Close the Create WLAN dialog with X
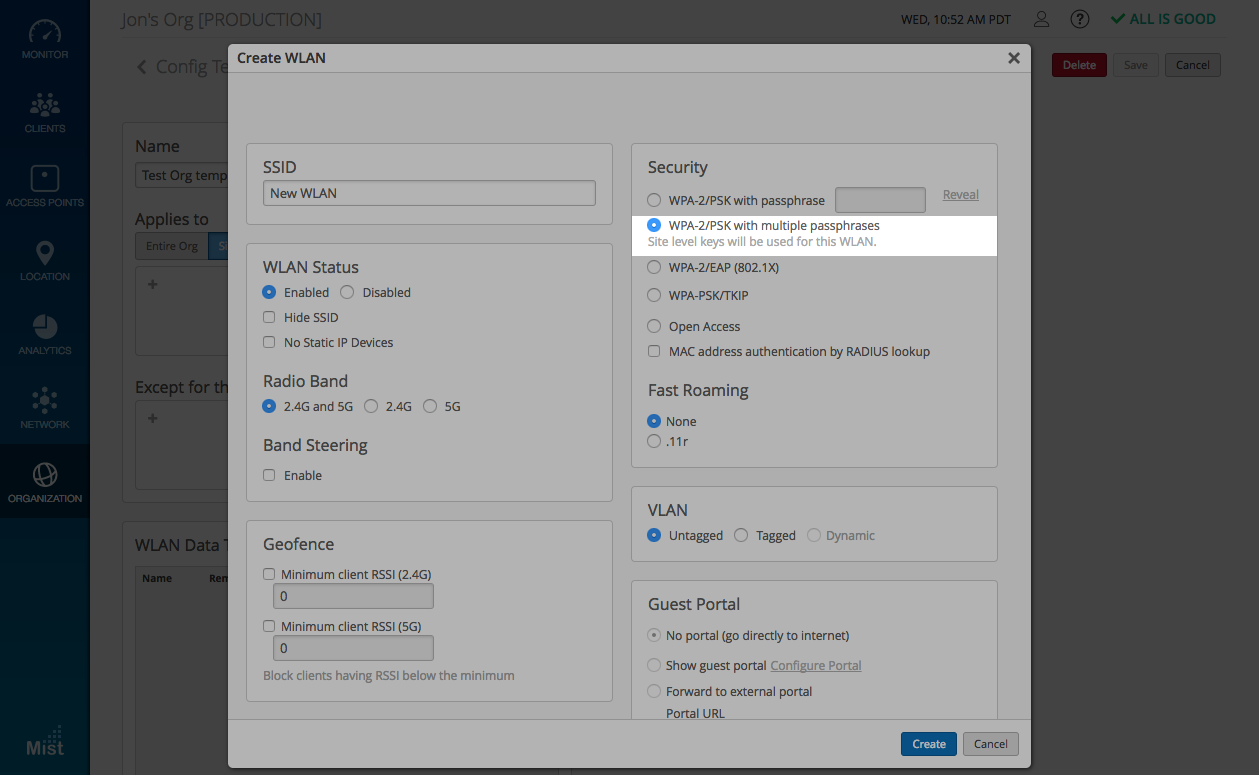 1013,58
